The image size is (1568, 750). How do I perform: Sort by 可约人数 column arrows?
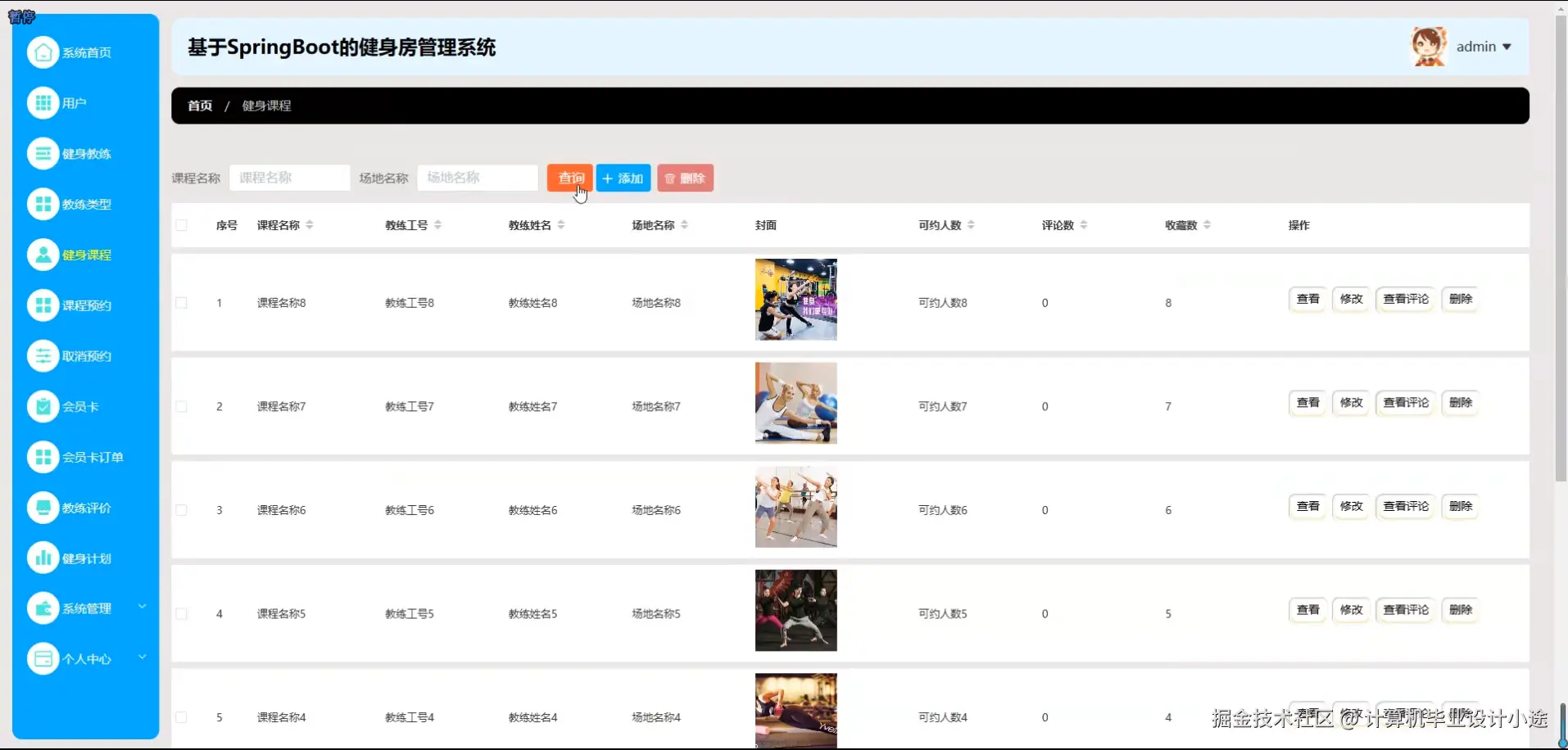pyautogui.click(x=971, y=225)
